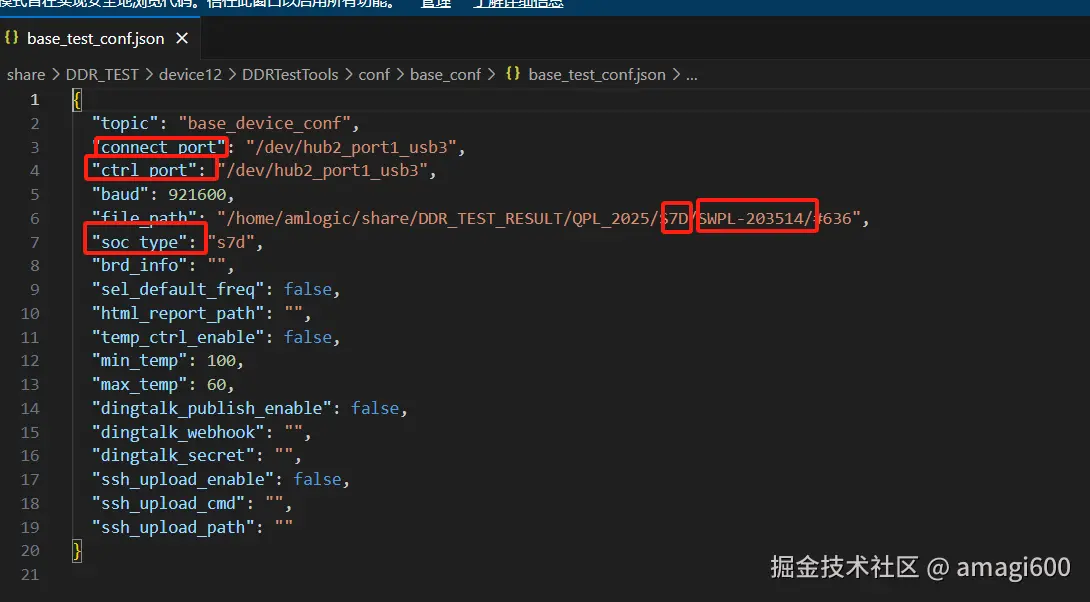Open the 'share' breadcrumb segment

point(26,74)
